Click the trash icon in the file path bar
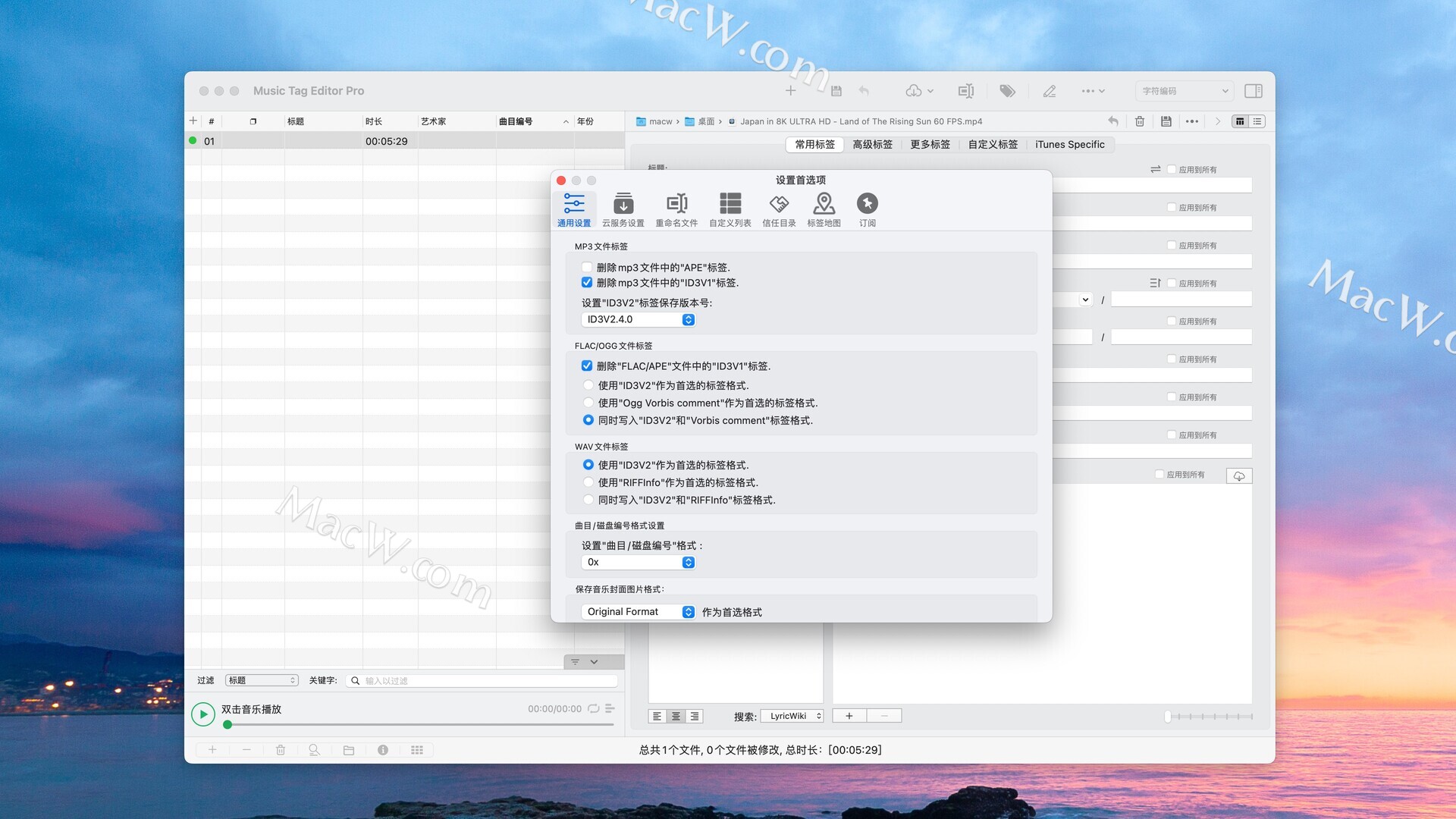1456x819 pixels. tap(1139, 121)
